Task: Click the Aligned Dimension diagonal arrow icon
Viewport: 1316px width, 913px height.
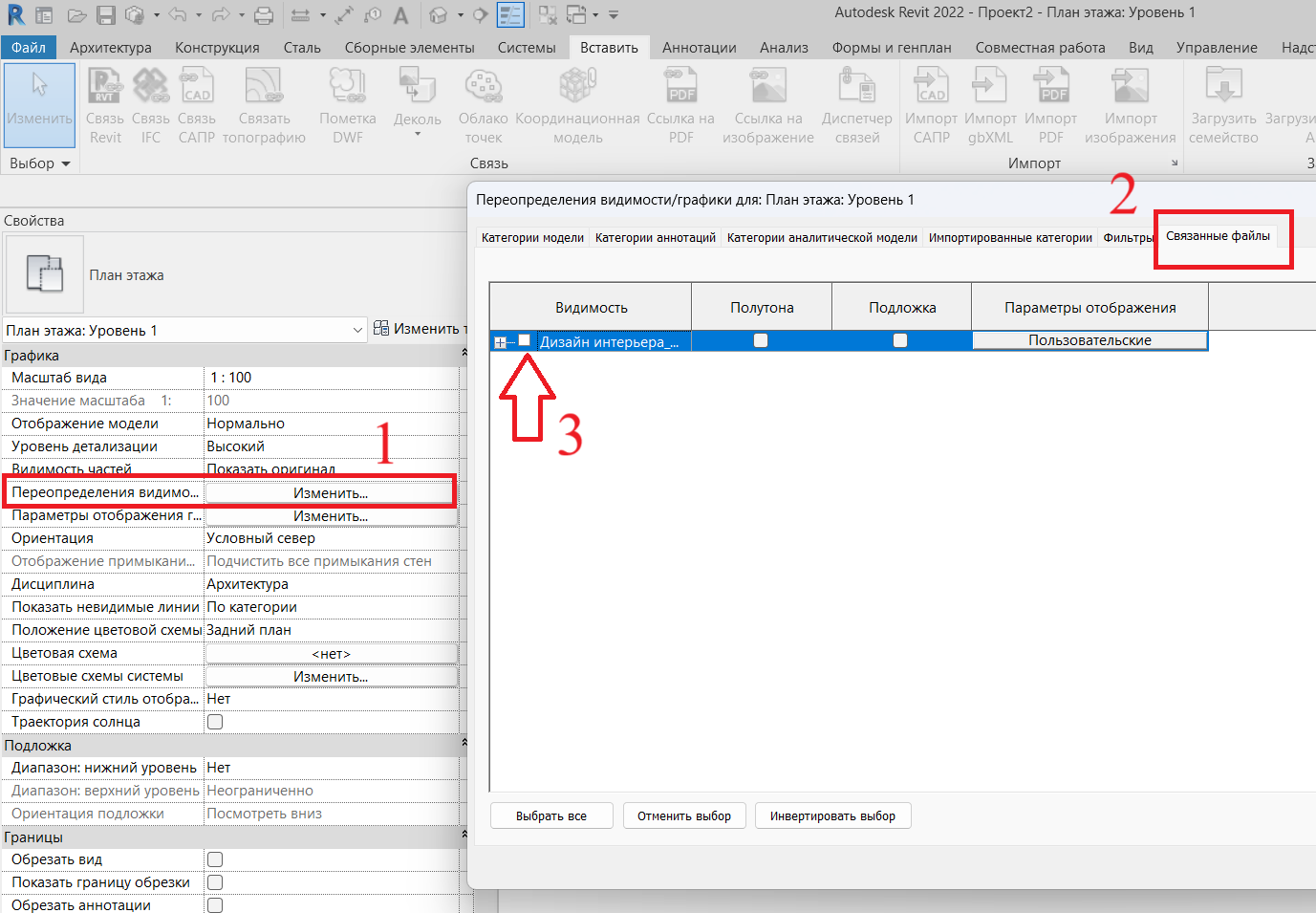Action: tap(344, 15)
